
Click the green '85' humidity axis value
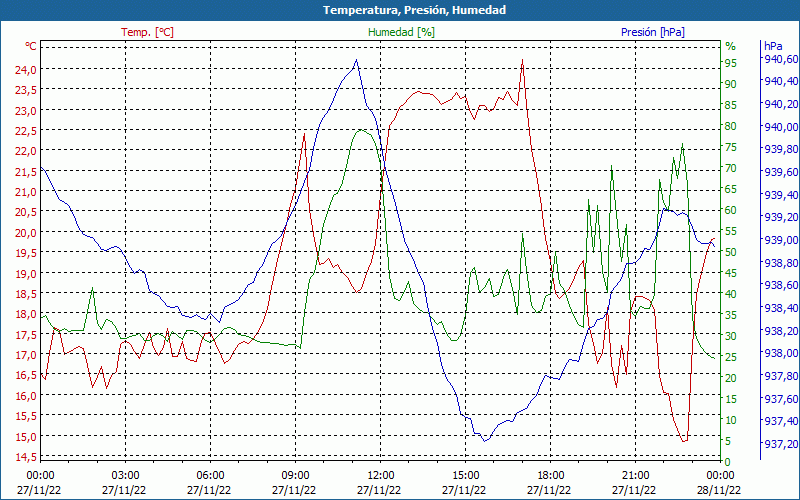coord(731,105)
